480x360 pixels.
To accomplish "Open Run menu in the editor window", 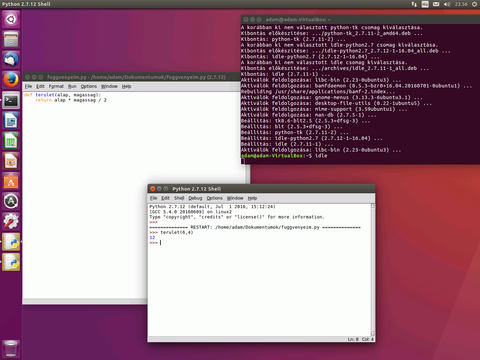I will (72, 86).
